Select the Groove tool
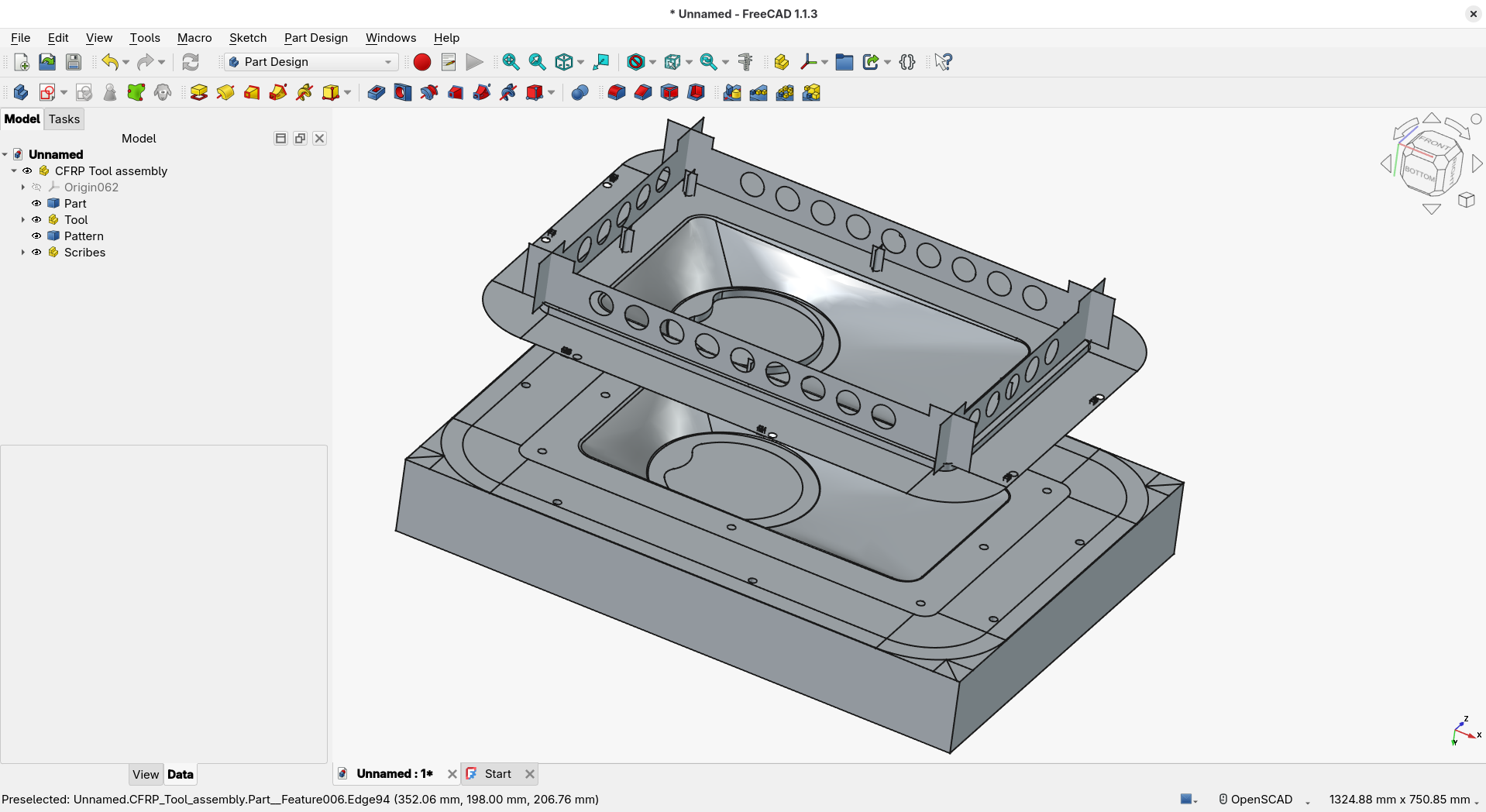1486x812 pixels. [x=429, y=93]
